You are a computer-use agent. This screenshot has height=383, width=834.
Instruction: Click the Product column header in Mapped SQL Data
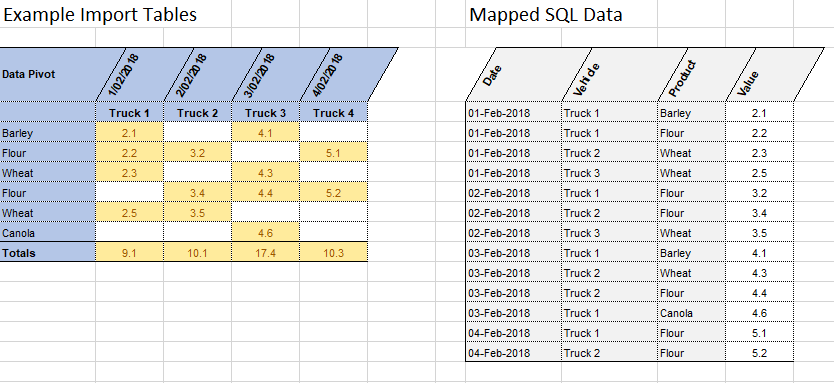[x=682, y=79]
